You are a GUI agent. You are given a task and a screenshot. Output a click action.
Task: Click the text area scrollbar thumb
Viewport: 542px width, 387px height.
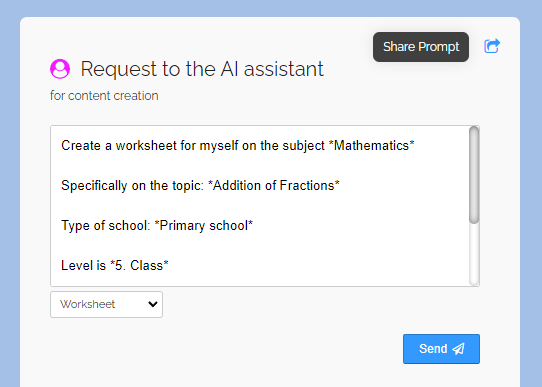pos(474,175)
